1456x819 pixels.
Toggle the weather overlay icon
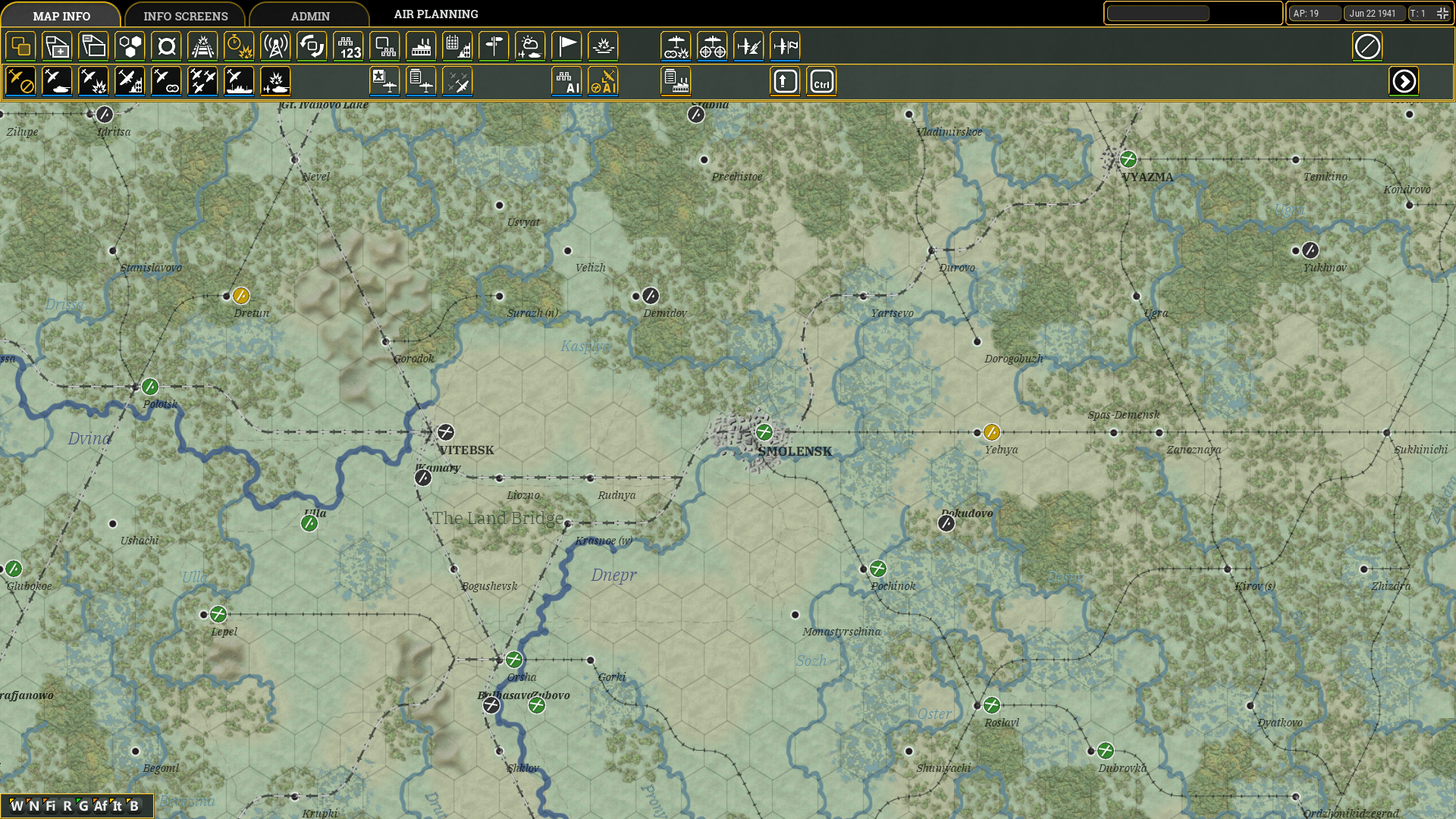(530, 46)
